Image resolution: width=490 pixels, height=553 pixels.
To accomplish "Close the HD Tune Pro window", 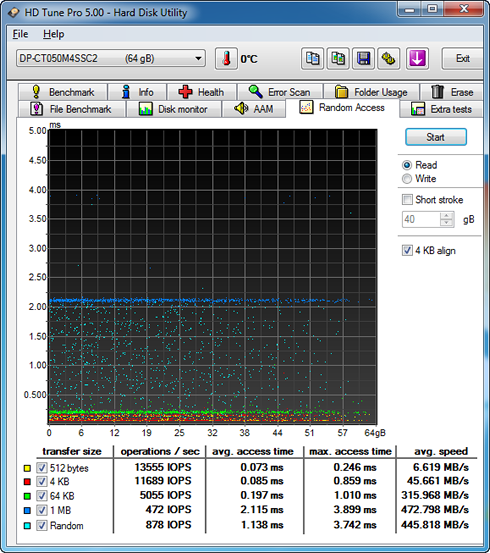I will [x=464, y=9].
